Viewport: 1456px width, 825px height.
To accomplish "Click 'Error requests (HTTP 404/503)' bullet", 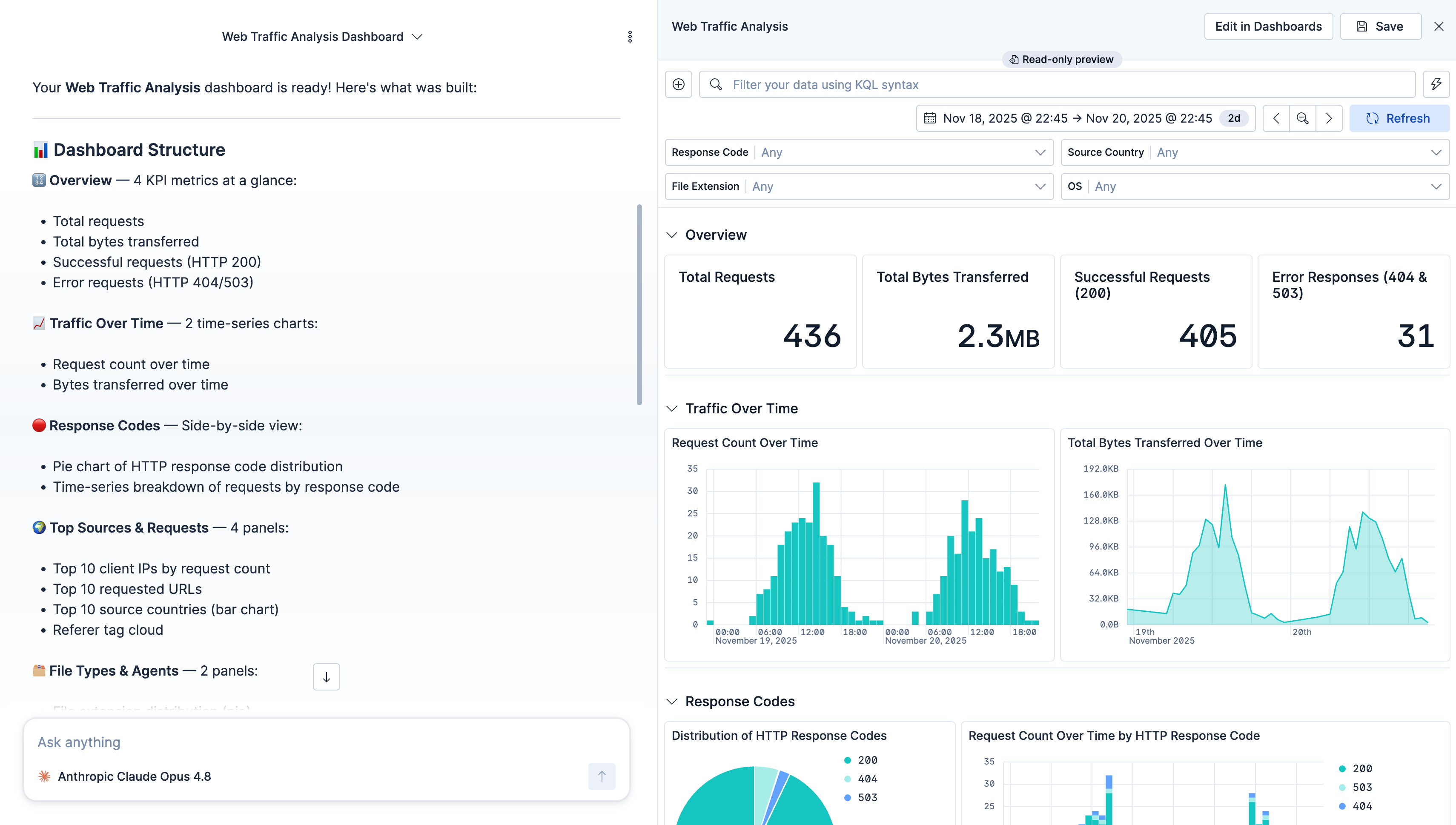I will [153, 282].
